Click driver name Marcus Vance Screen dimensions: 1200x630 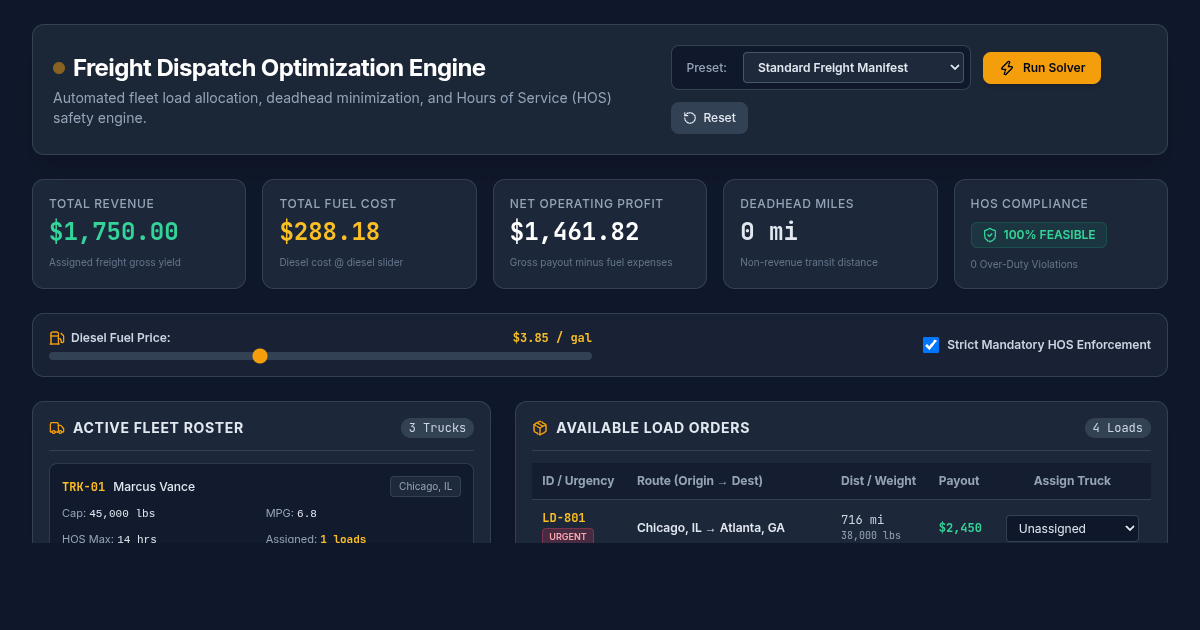(154, 487)
